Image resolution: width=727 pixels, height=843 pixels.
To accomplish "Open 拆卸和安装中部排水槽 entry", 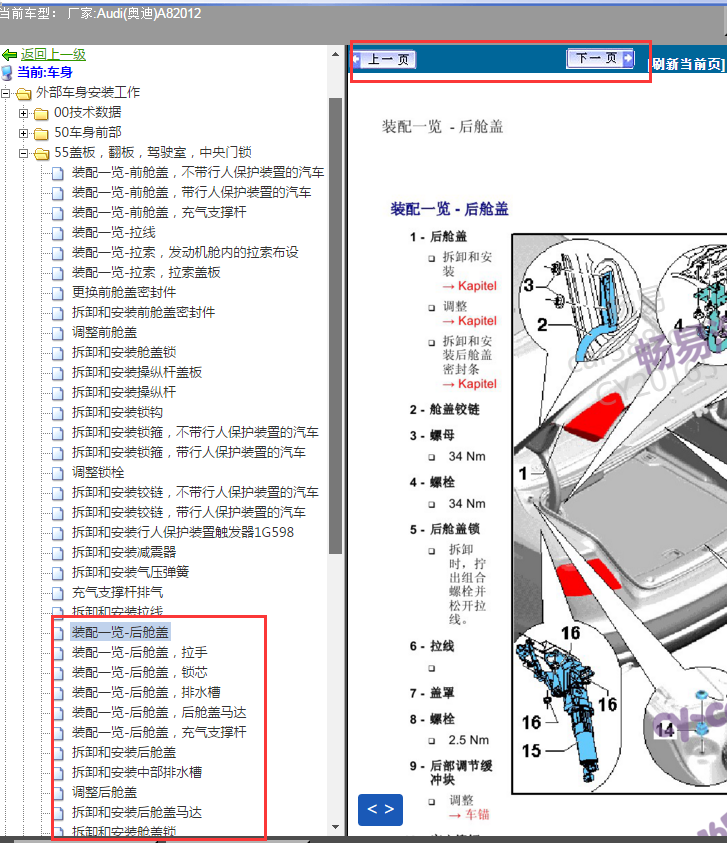I will [x=137, y=772].
